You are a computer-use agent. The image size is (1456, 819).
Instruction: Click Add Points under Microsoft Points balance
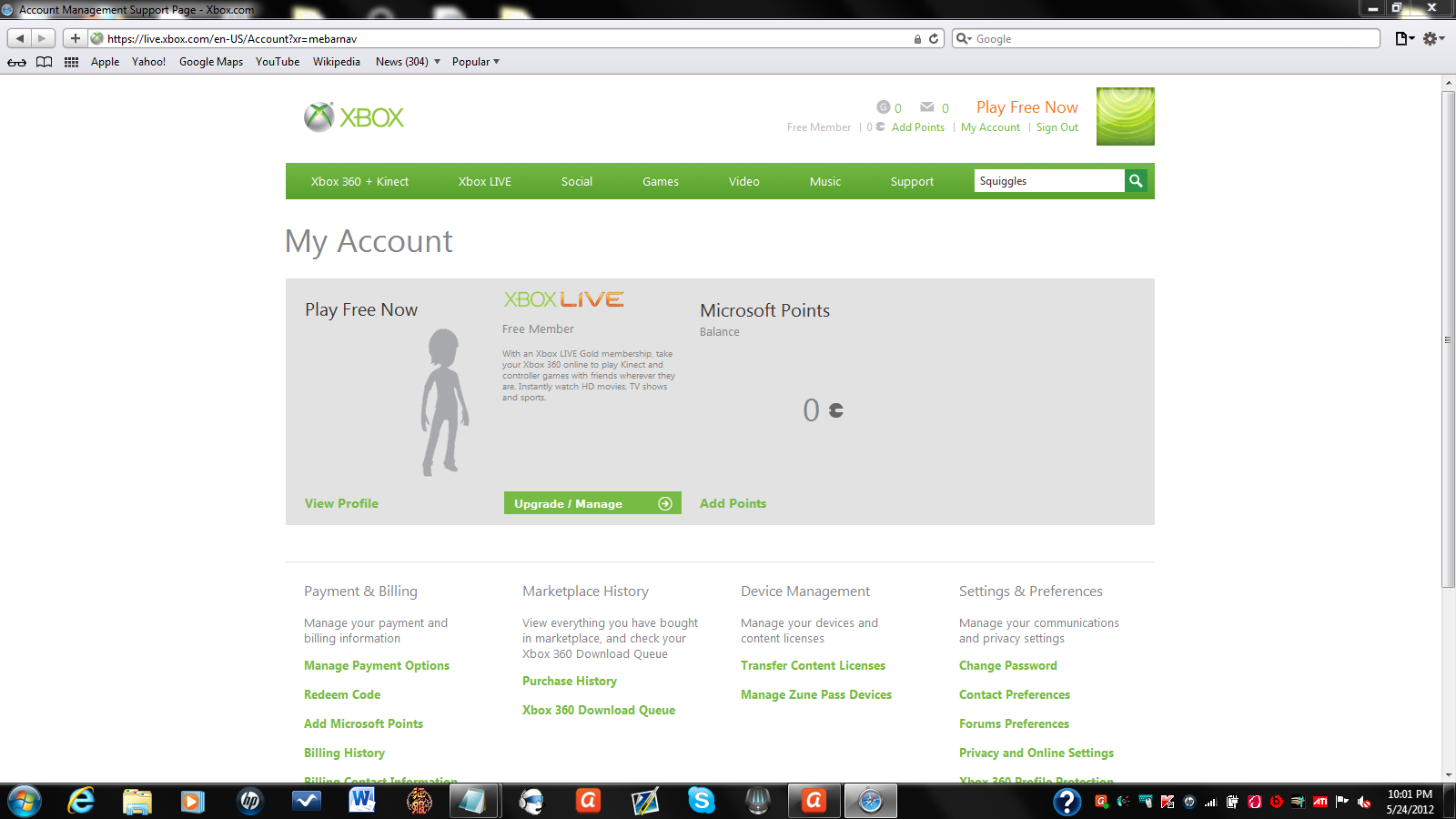click(733, 503)
